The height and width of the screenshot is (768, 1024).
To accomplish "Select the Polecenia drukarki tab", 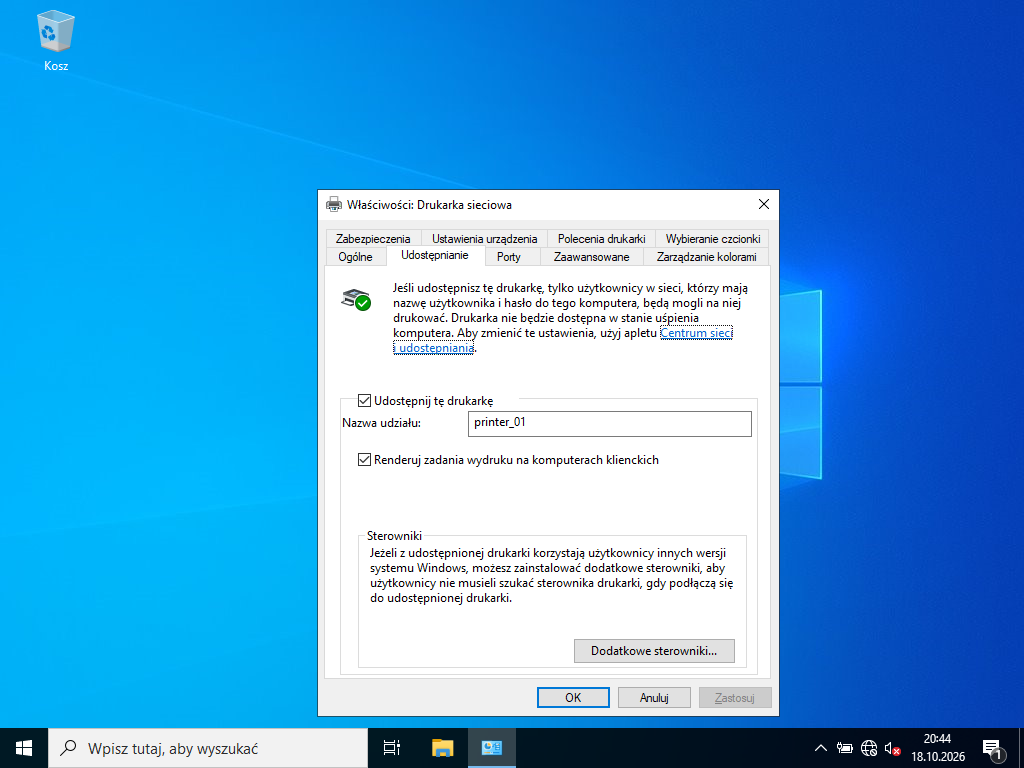I will coord(601,238).
